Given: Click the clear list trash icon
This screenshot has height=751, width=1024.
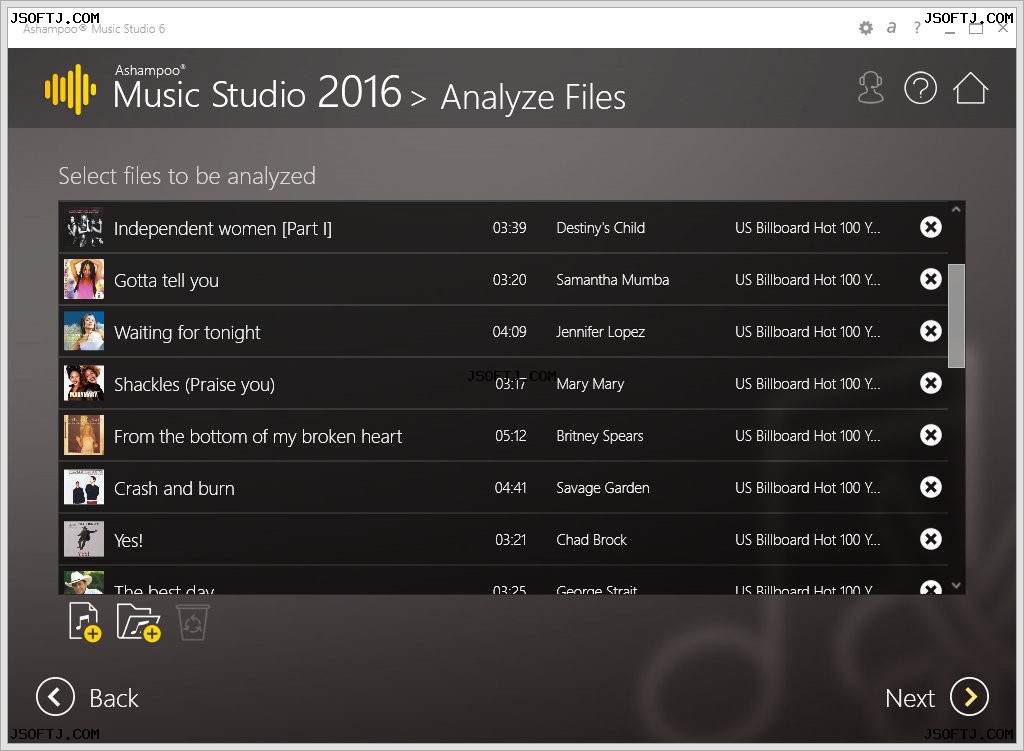Looking at the screenshot, I should coord(193,622).
